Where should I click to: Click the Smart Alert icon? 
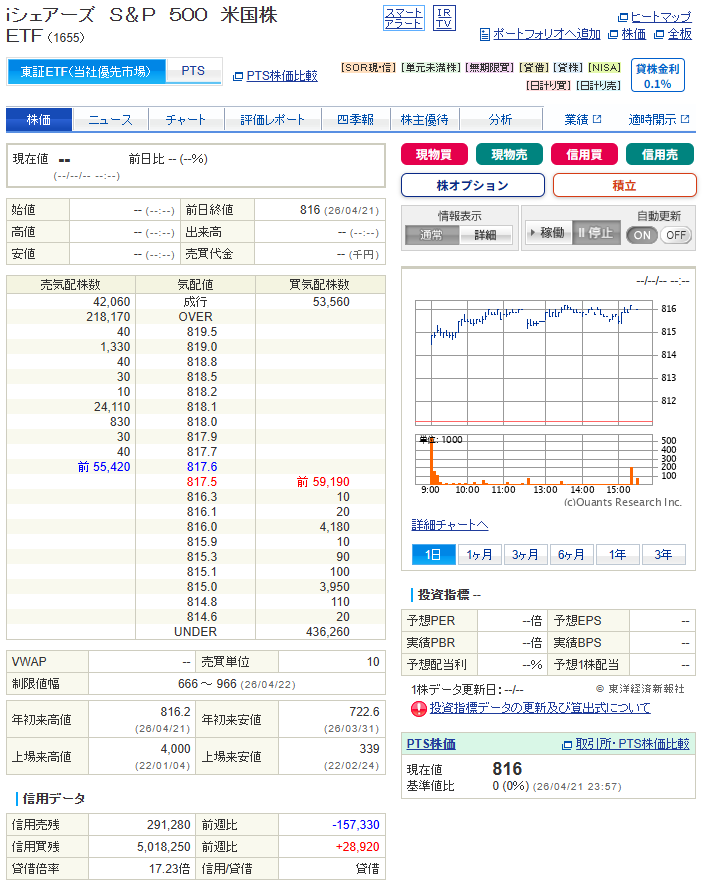pyautogui.click(x=403, y=17)
